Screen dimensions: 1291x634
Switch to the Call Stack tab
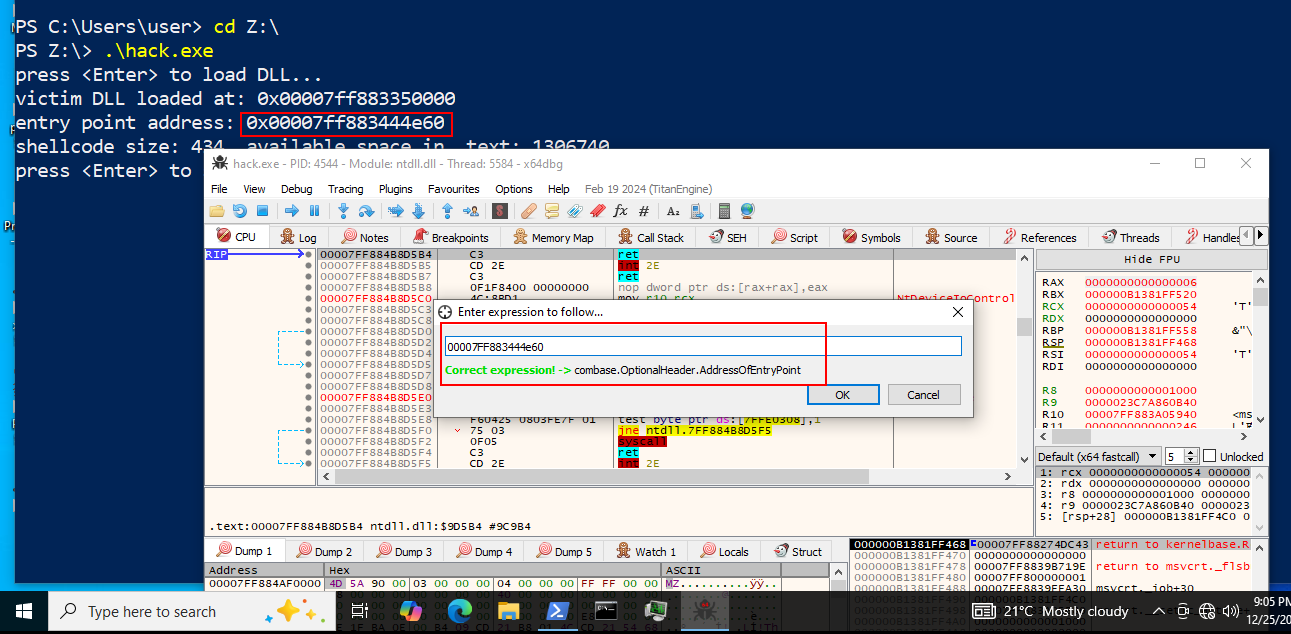pos(650,237)
